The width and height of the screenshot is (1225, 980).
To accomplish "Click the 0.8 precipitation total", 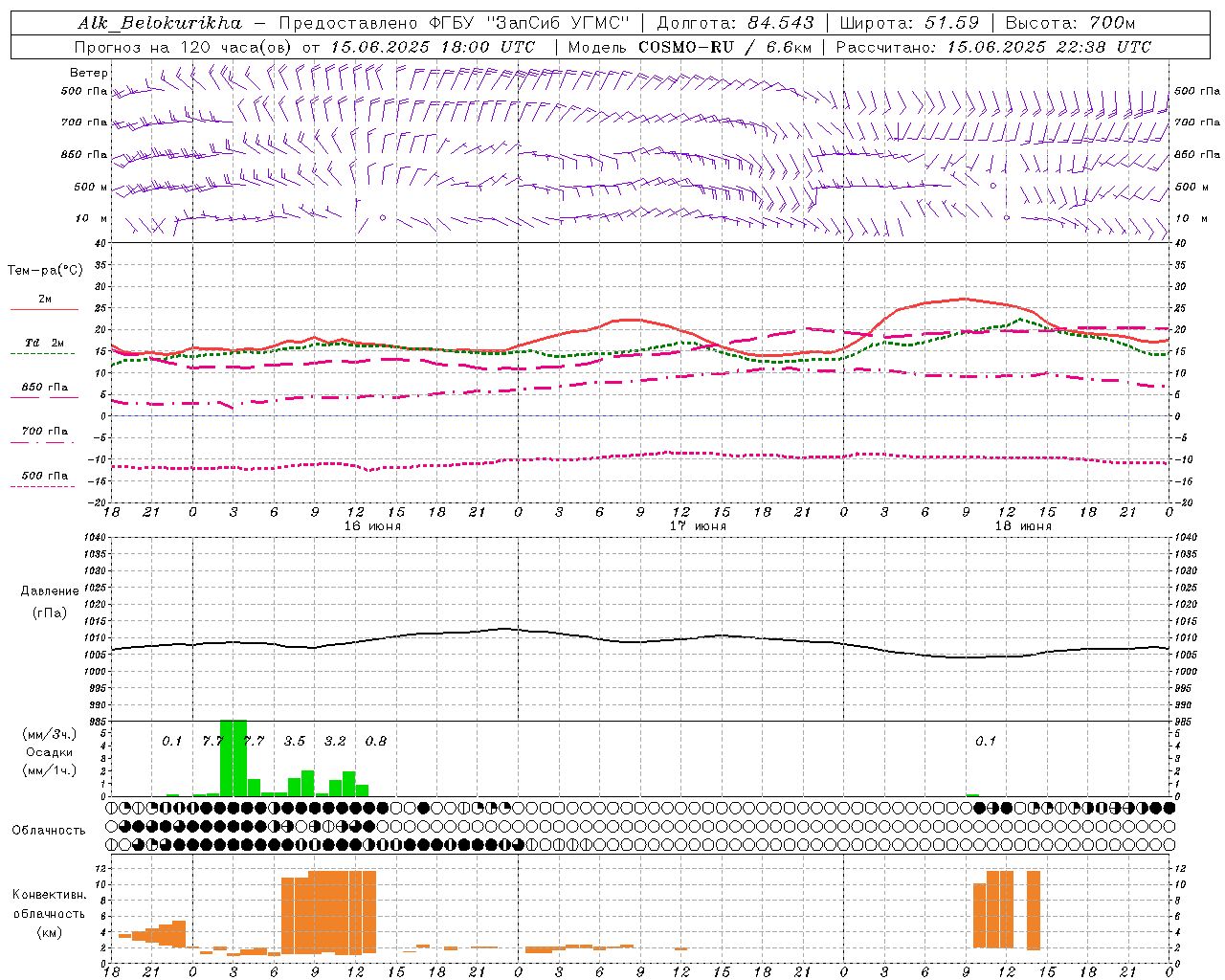I will pos(376,742).
